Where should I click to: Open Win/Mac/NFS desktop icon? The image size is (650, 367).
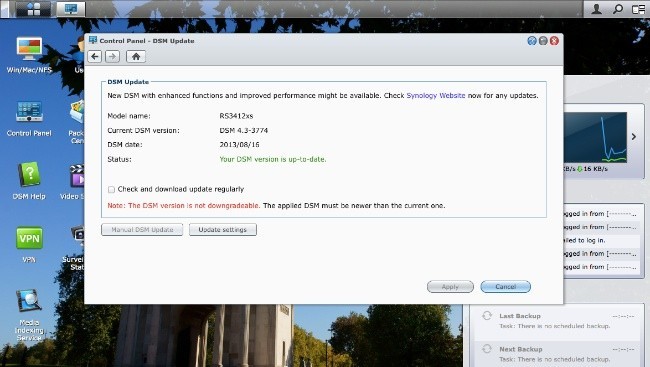click(x=29, y=55)
